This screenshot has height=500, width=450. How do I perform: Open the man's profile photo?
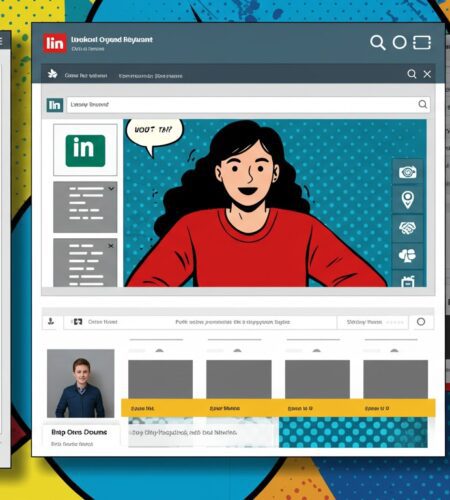pyautogui.click(x=81, y=383)
